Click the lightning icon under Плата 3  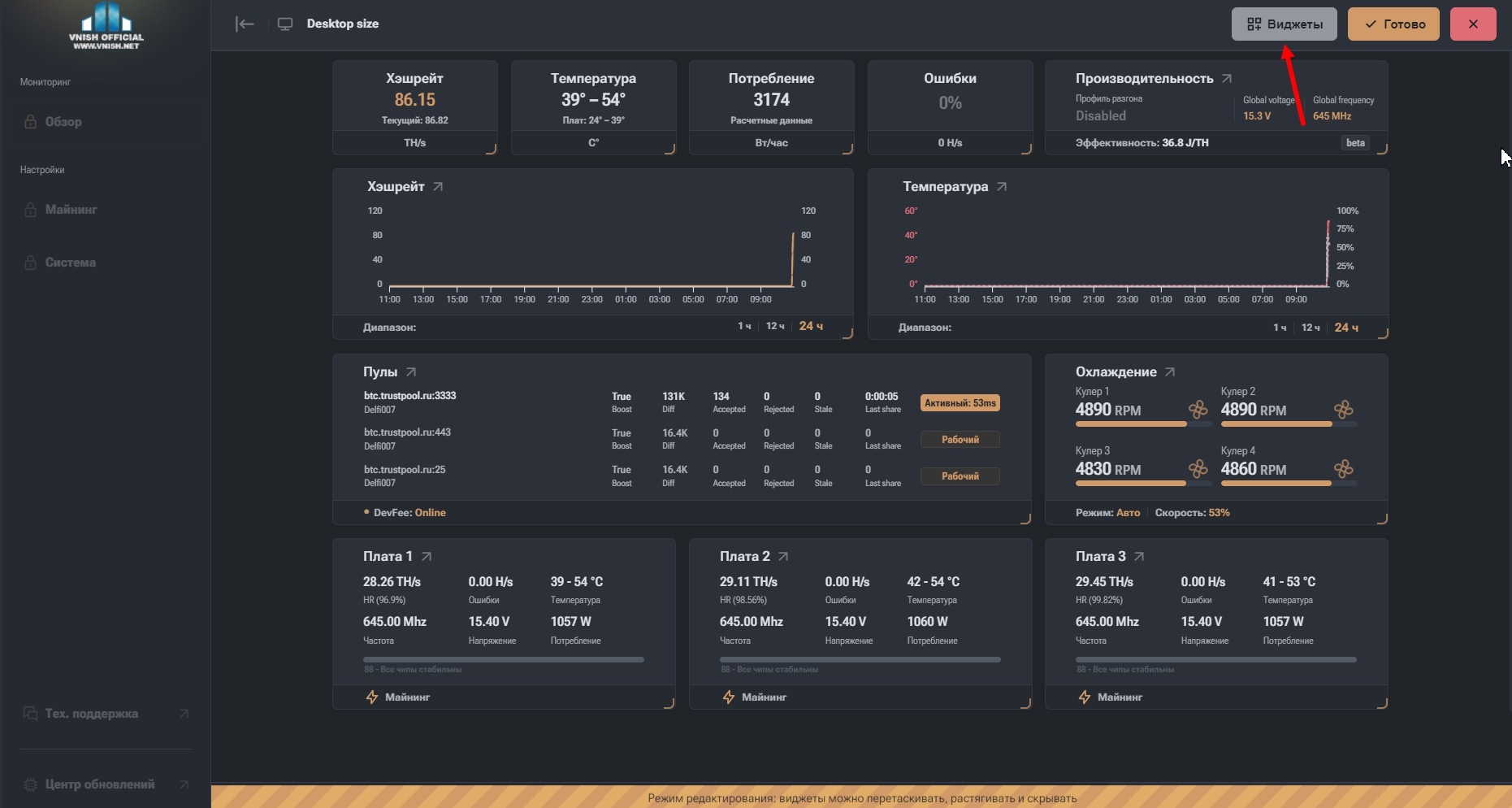click(x=1085, y=697)
